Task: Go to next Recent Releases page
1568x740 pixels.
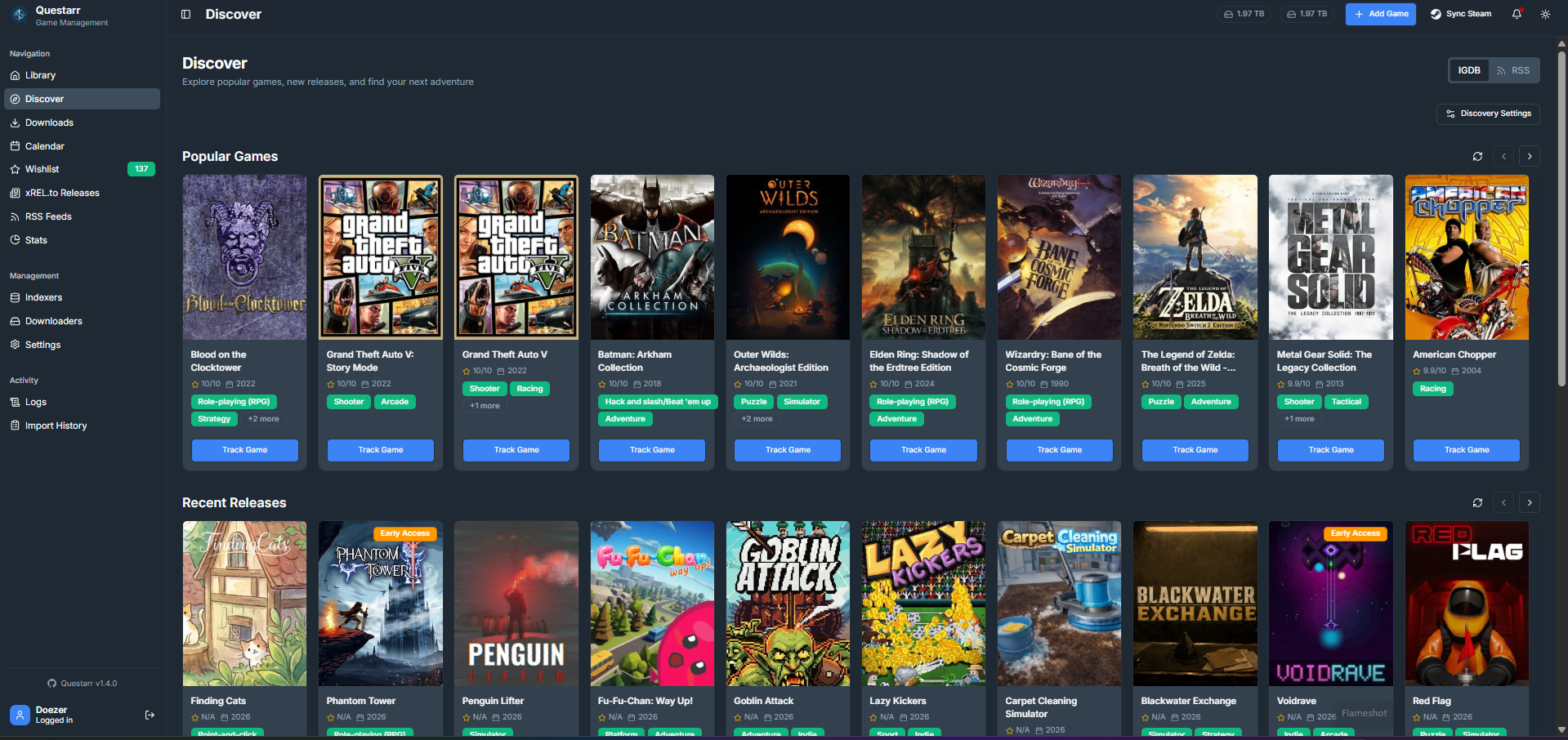Action: point(1530,502)
